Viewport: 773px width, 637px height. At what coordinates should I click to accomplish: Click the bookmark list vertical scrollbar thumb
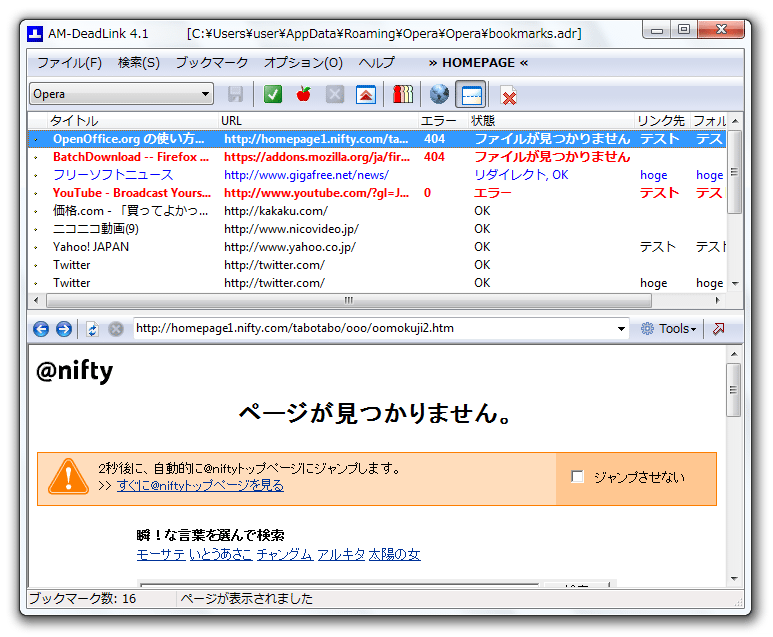point(734,172)
